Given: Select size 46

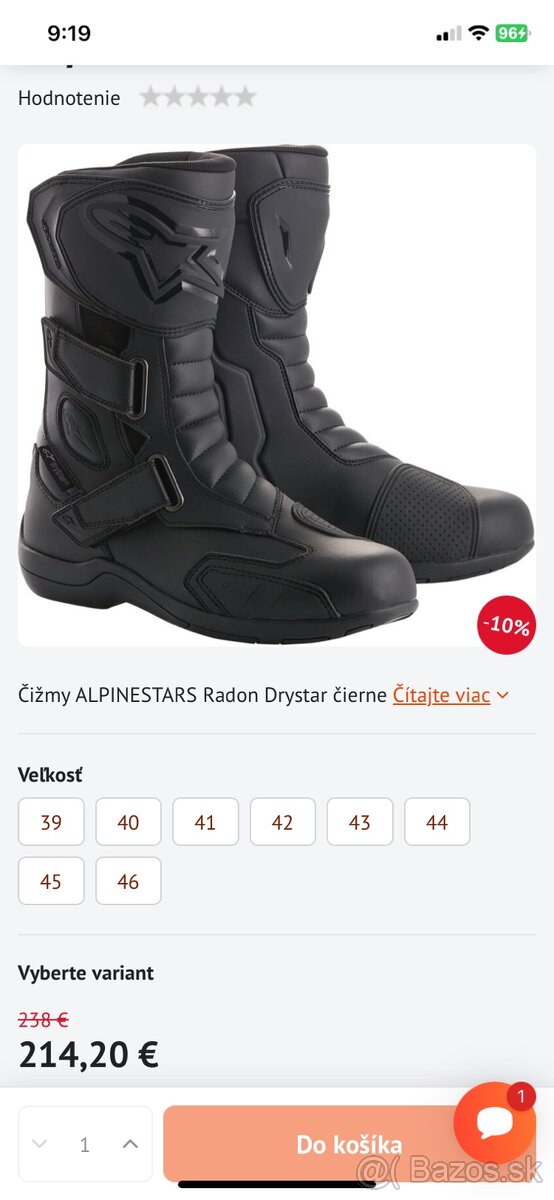Looking at the screenshot, I should pos(128,881).
